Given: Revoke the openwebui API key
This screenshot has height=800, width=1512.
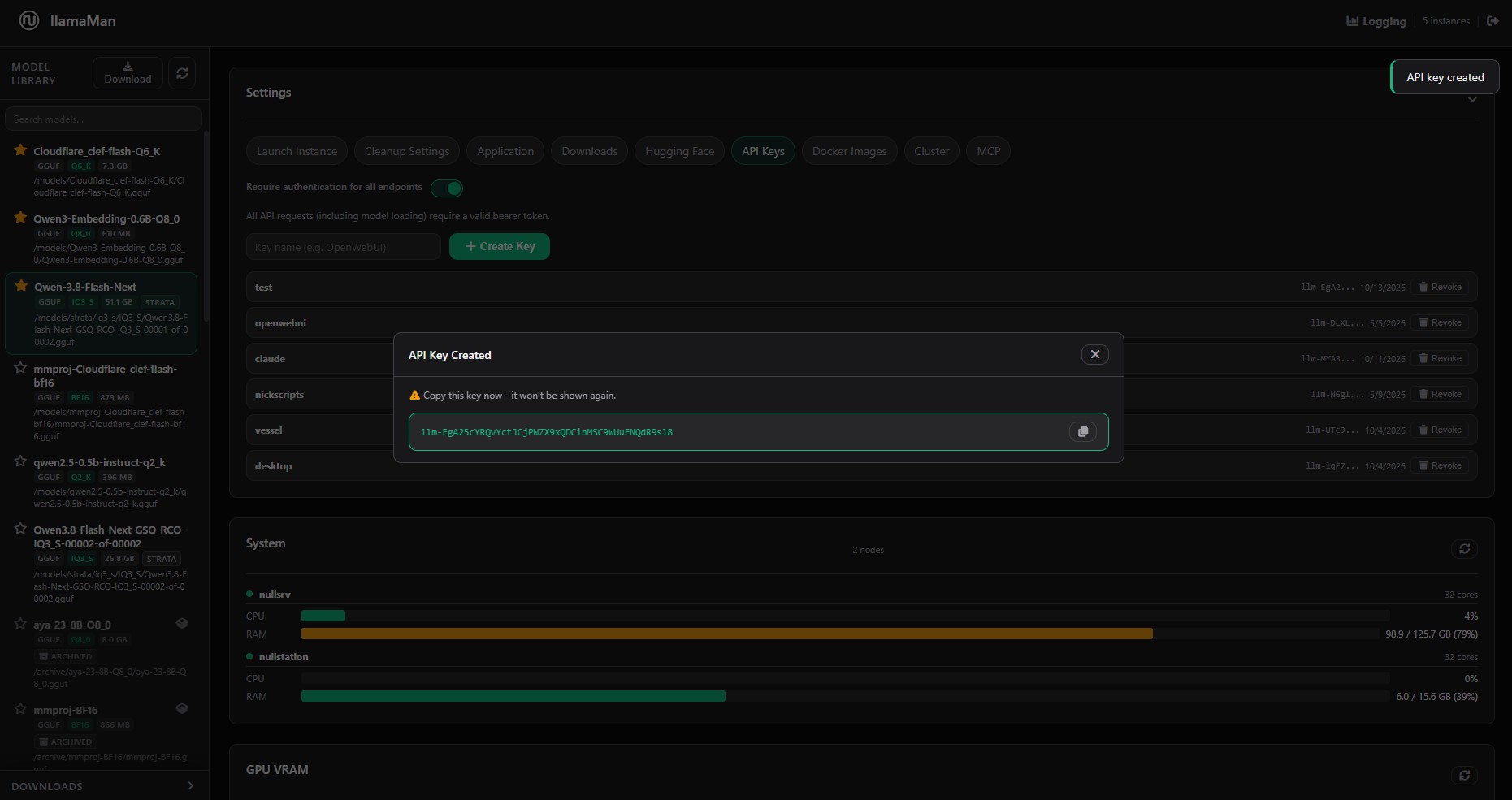Looking at the screenshot, I should [x=1440, y=322].
